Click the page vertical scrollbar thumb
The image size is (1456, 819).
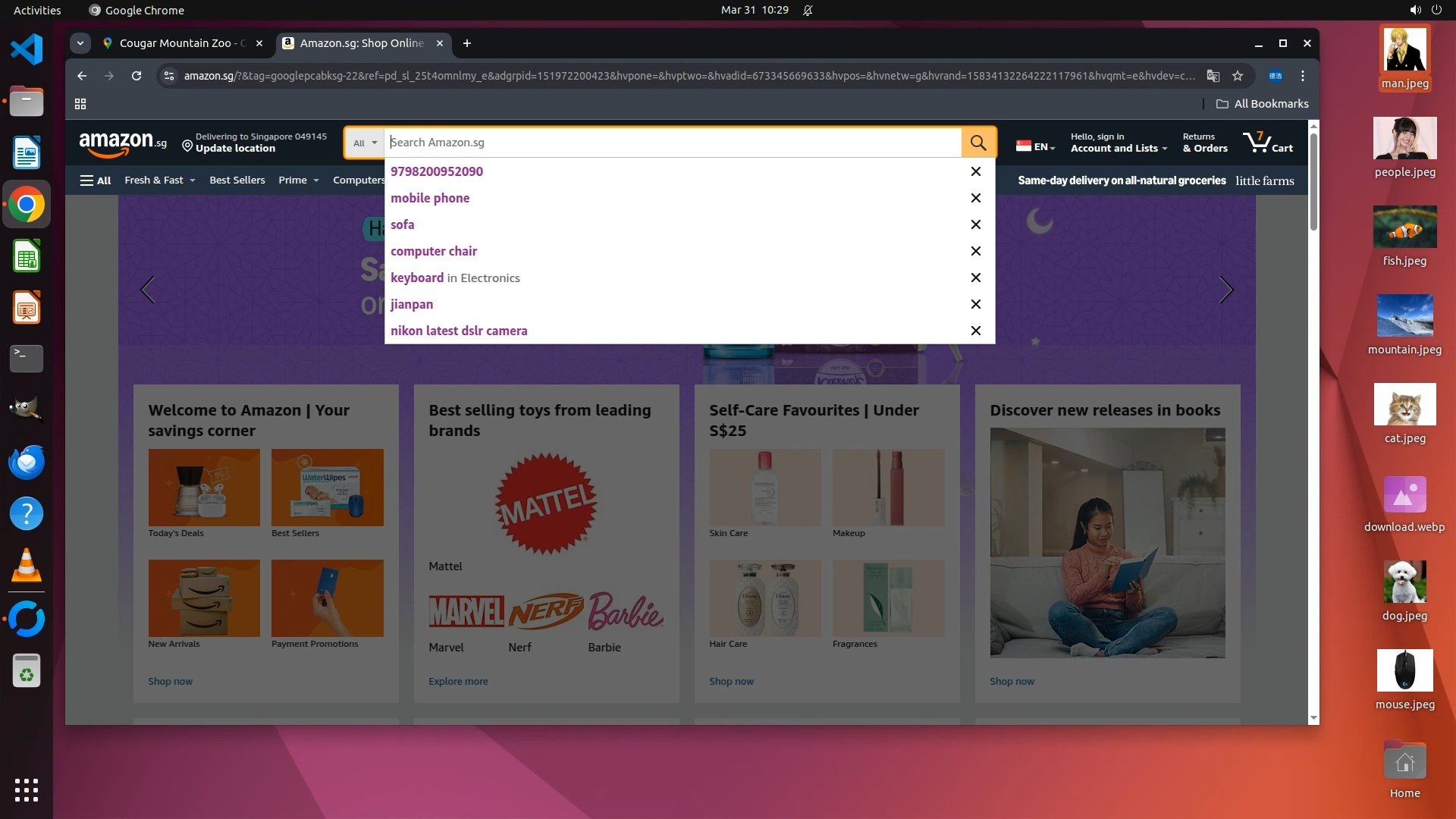[x=1313, y=182]
